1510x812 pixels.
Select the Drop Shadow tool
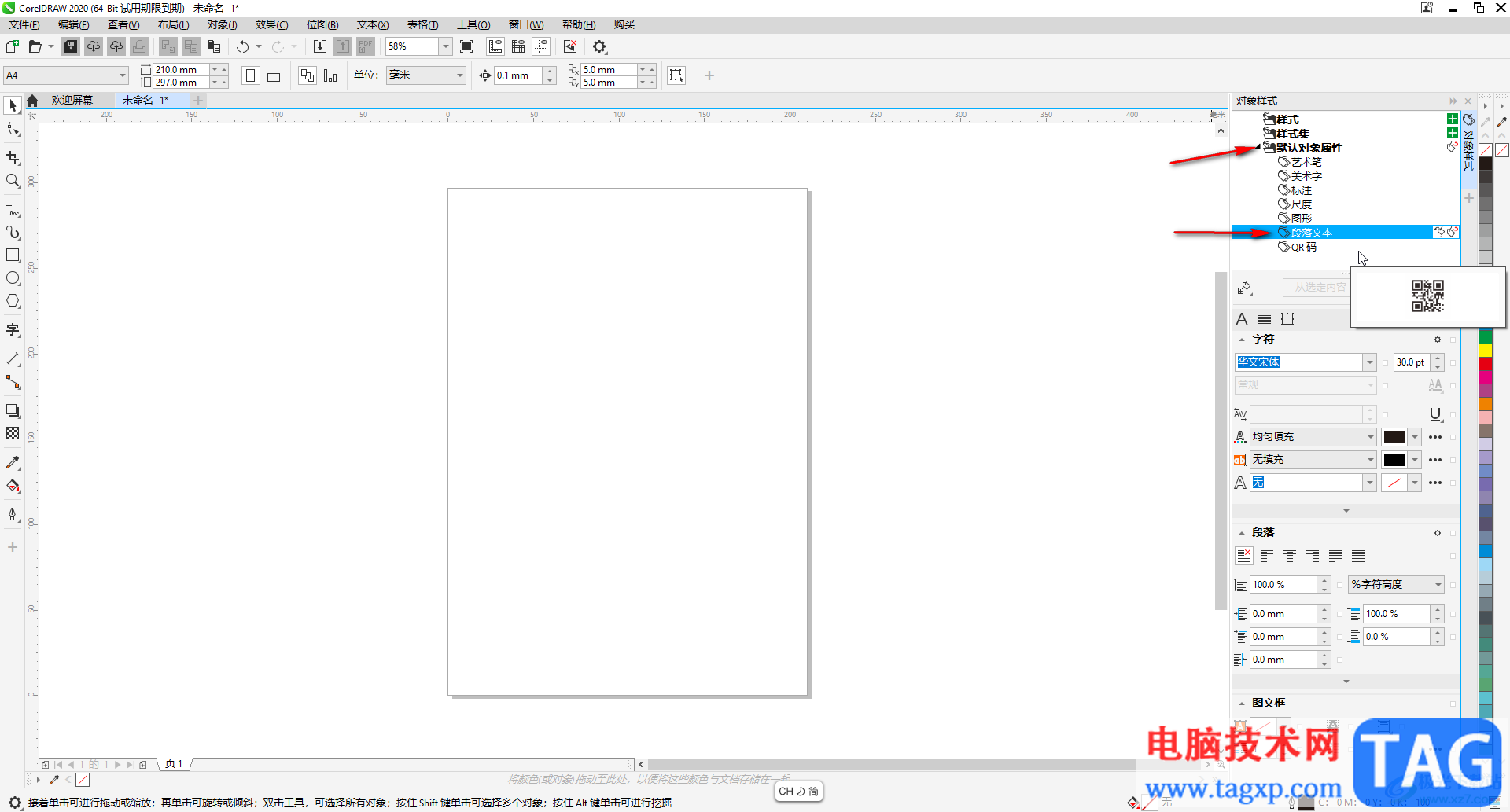click(x=13, y=411)
